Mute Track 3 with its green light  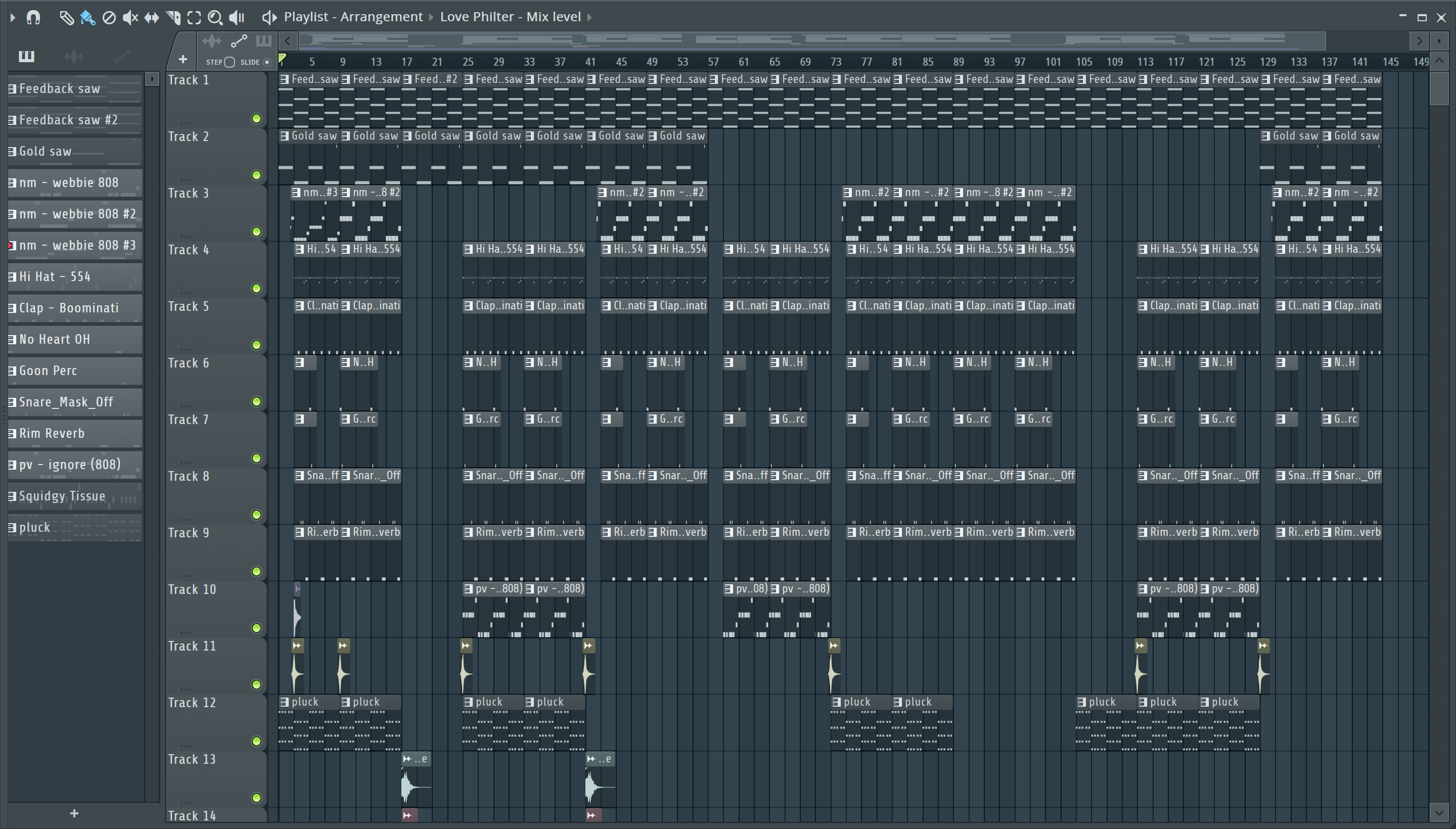click(x=256, y=232)
